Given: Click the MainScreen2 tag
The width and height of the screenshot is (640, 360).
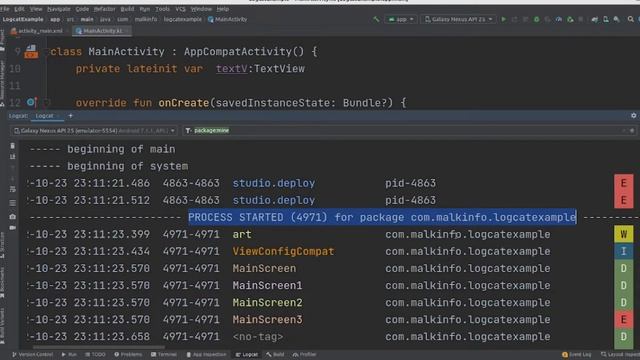Looking at the screenshot, I should [267, 302].
